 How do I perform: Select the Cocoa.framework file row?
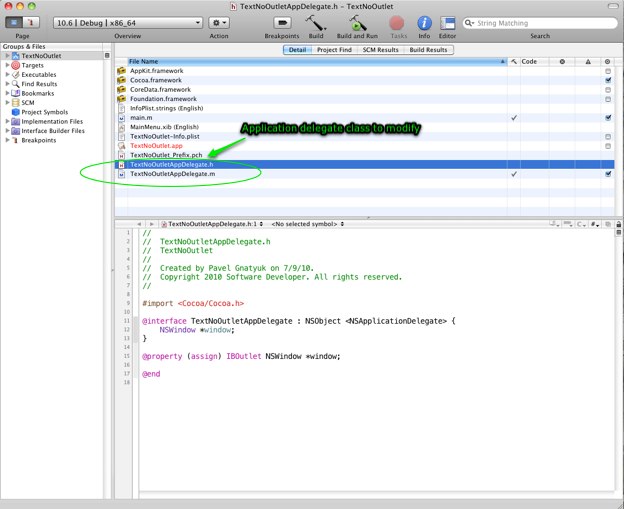coord(364,80)
